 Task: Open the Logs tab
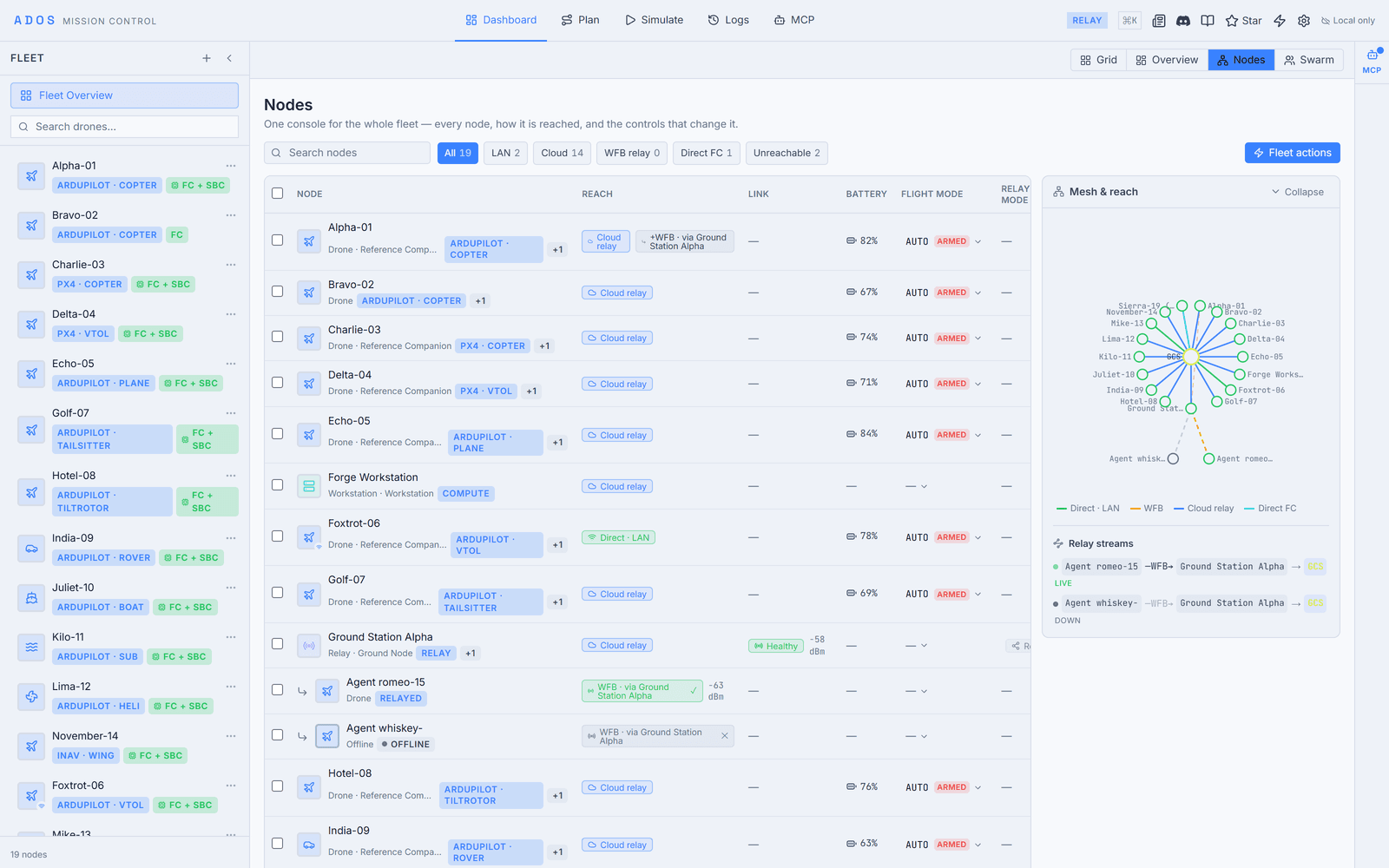[728, 20]
